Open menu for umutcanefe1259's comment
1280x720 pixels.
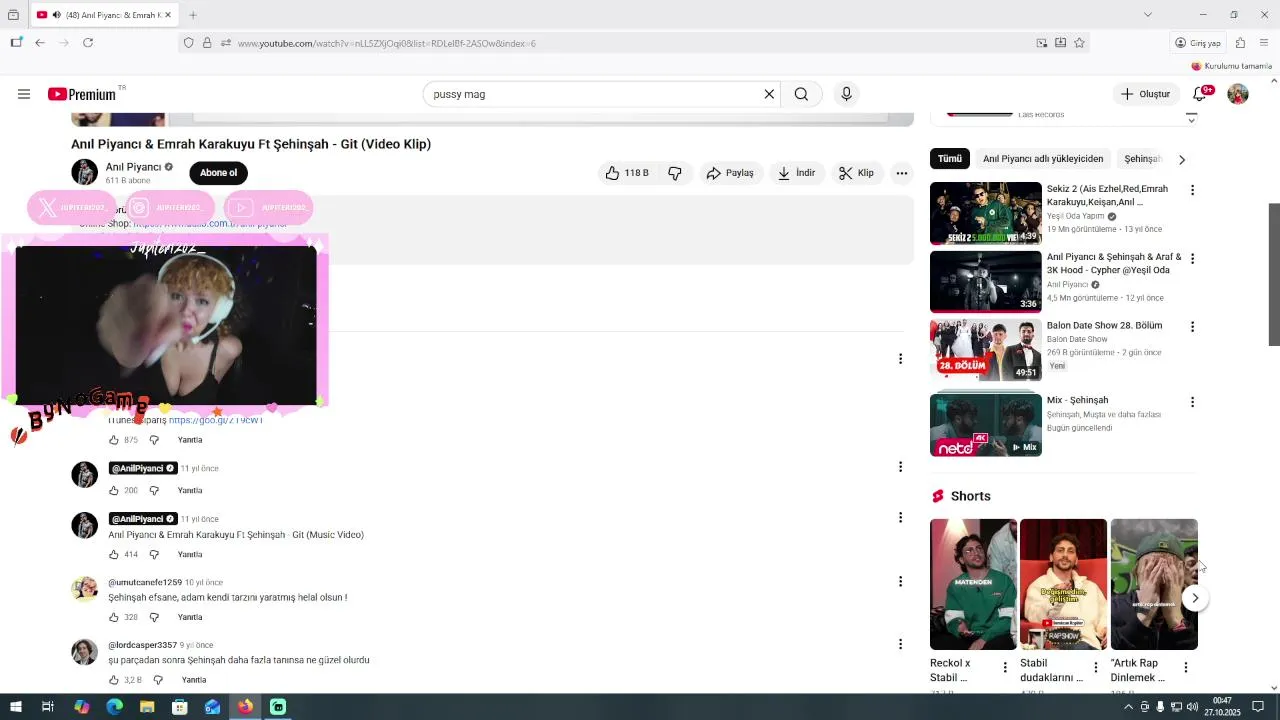coord(900,581)
